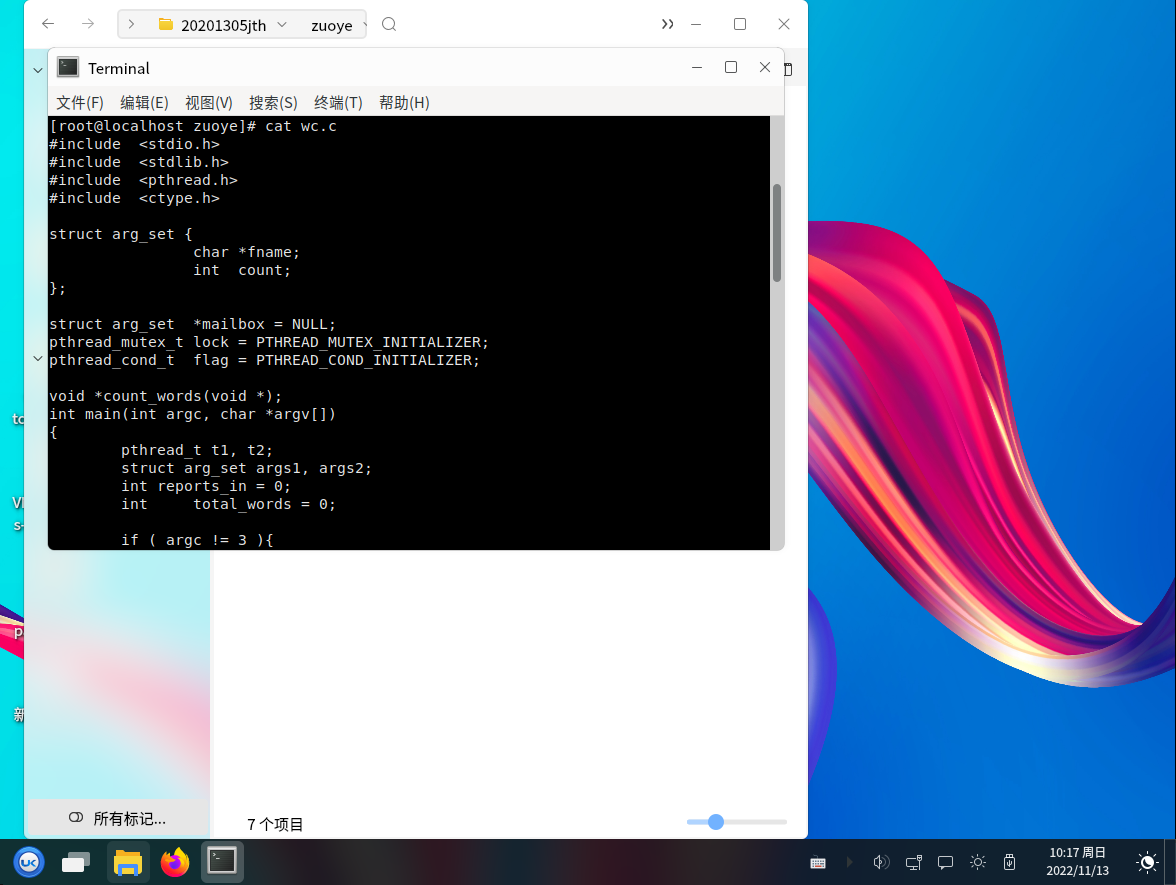This screenshot has height=885, width=1176.
Task: Open the brightness sun tray icon
Action: pyautogui.click(x=978, y=862)
